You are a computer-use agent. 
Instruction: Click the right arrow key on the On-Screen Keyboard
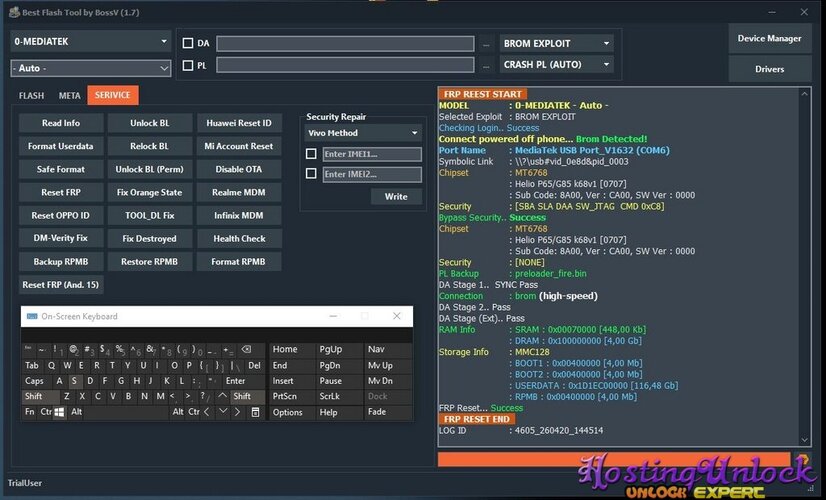(x=238, y=412)
